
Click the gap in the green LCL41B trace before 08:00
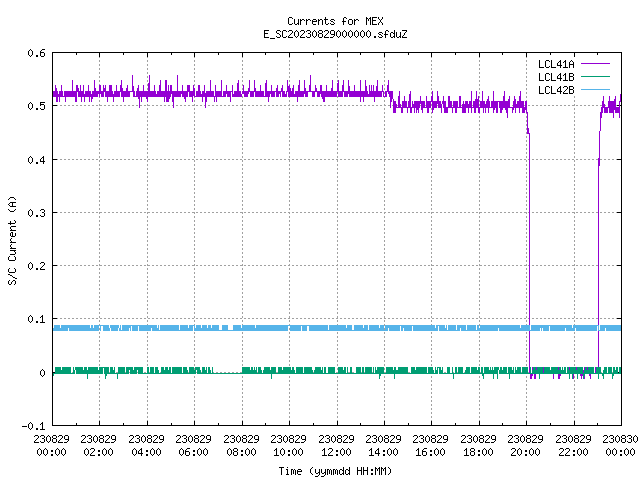(228, 371)
